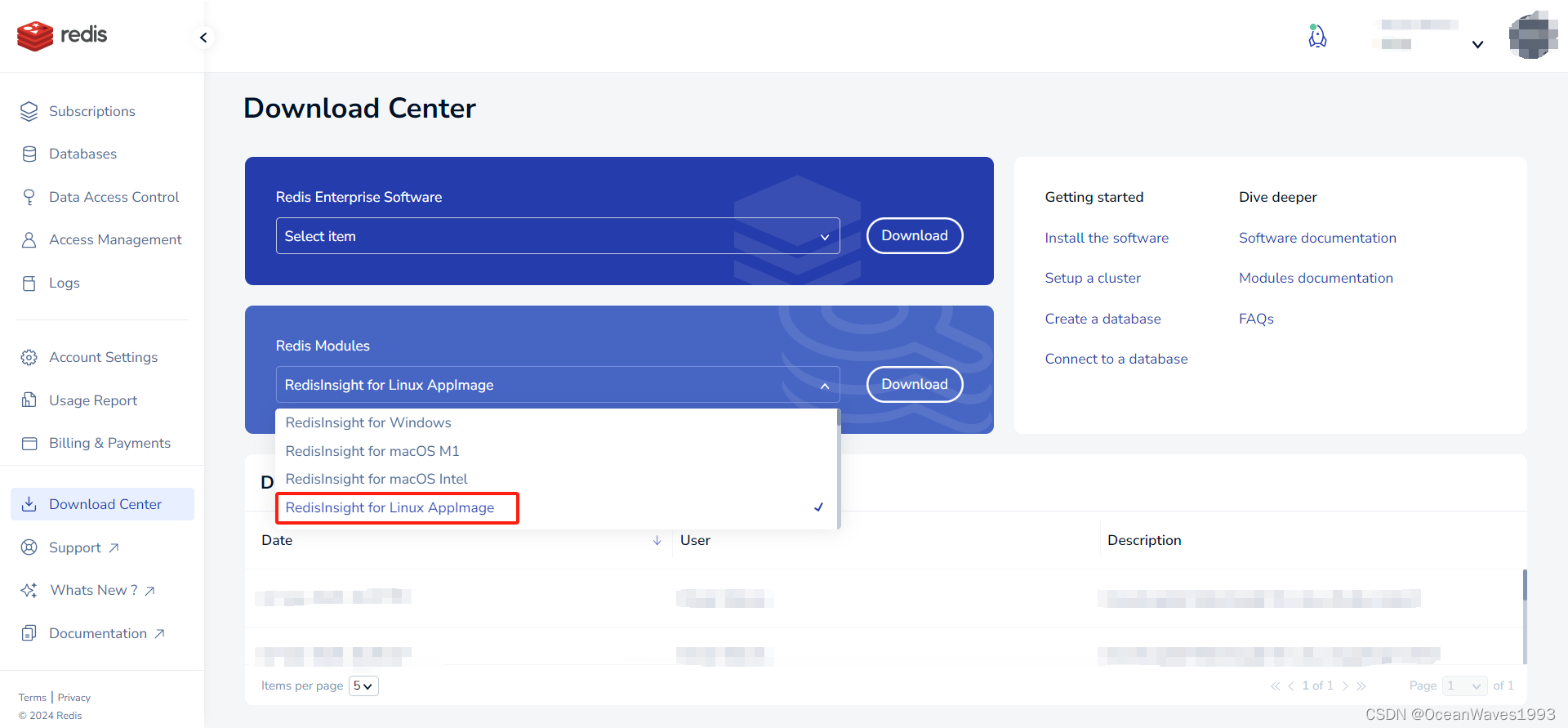Open the Page number selector
Viewport: 1568px width, 728px height.
point(1464,686)
